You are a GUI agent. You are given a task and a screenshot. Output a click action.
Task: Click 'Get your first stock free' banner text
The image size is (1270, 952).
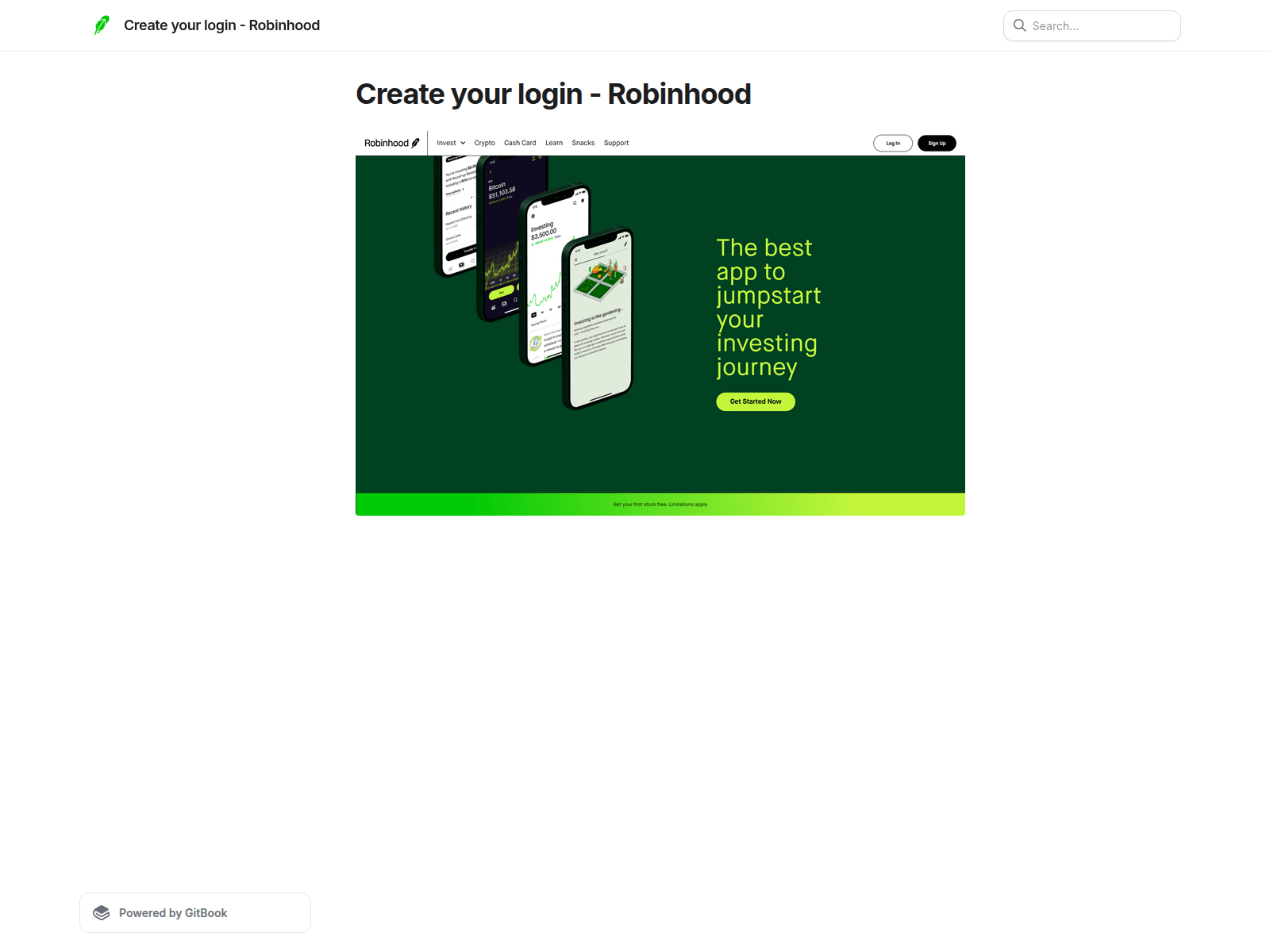(660, 505)
